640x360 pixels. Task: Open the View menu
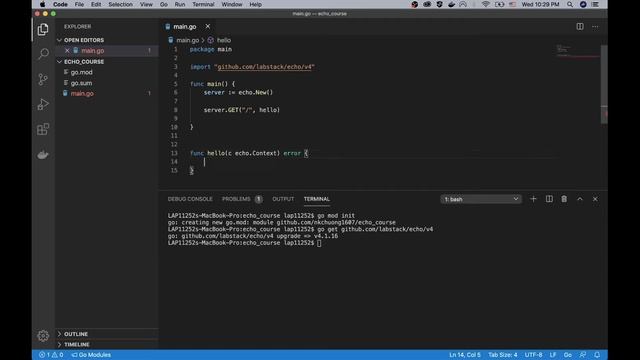click(146, 4)
